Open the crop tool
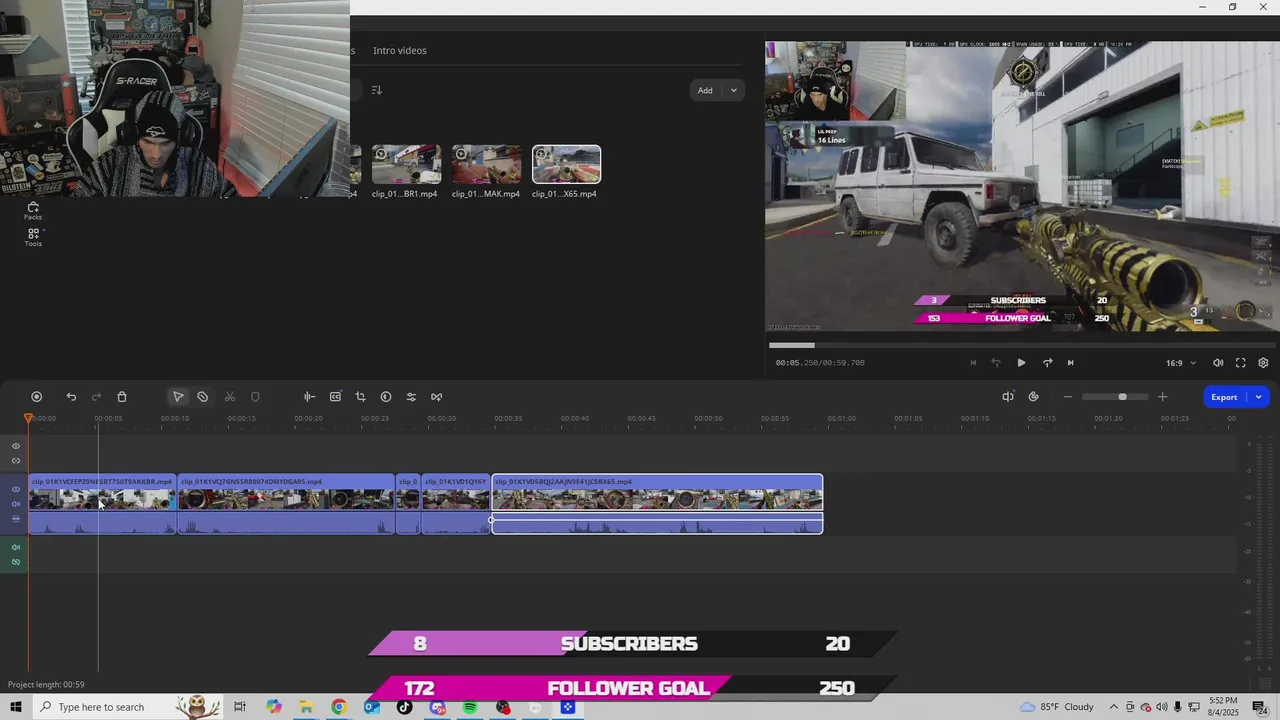Image resolution: width=1280 pixels, height=720 pixels. 360,397
